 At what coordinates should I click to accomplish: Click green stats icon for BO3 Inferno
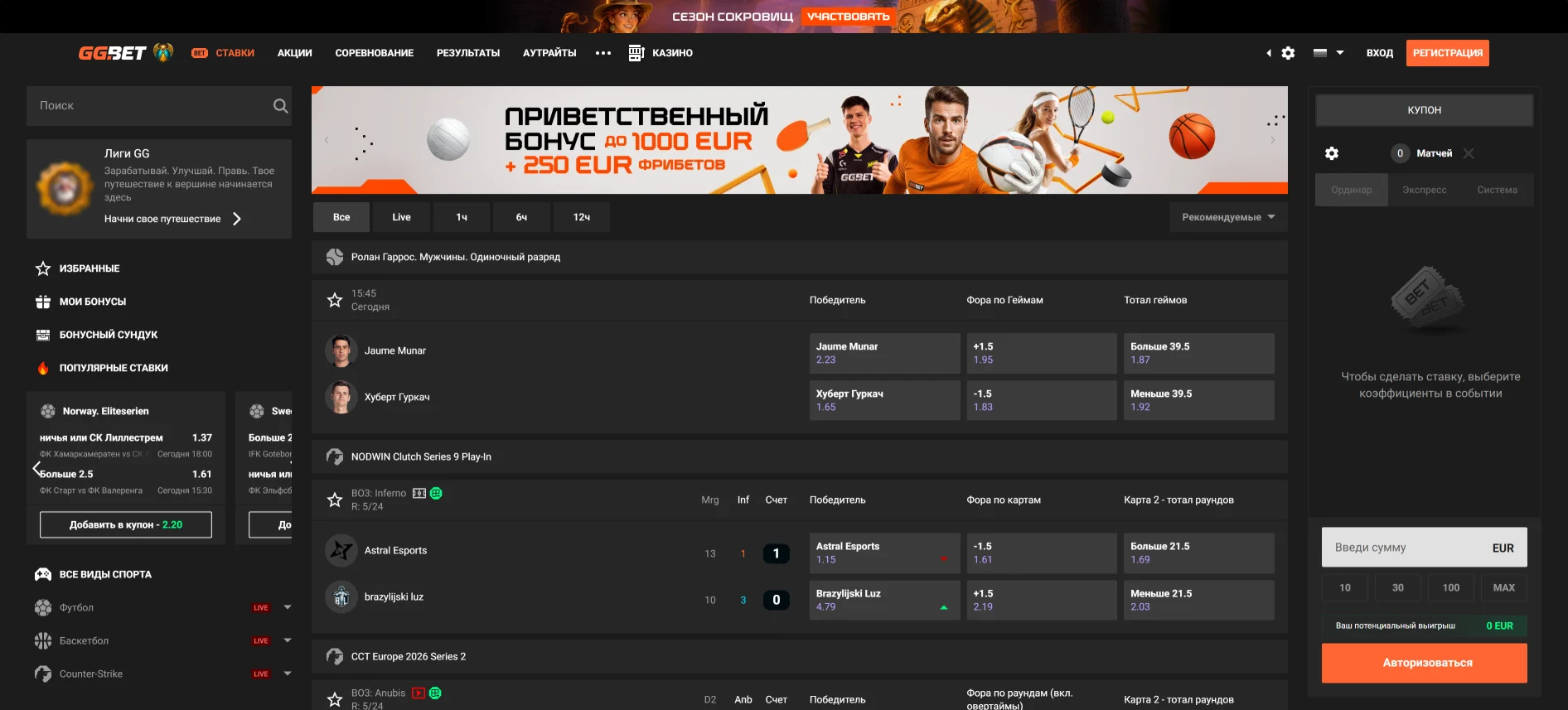tap(436, 493)
